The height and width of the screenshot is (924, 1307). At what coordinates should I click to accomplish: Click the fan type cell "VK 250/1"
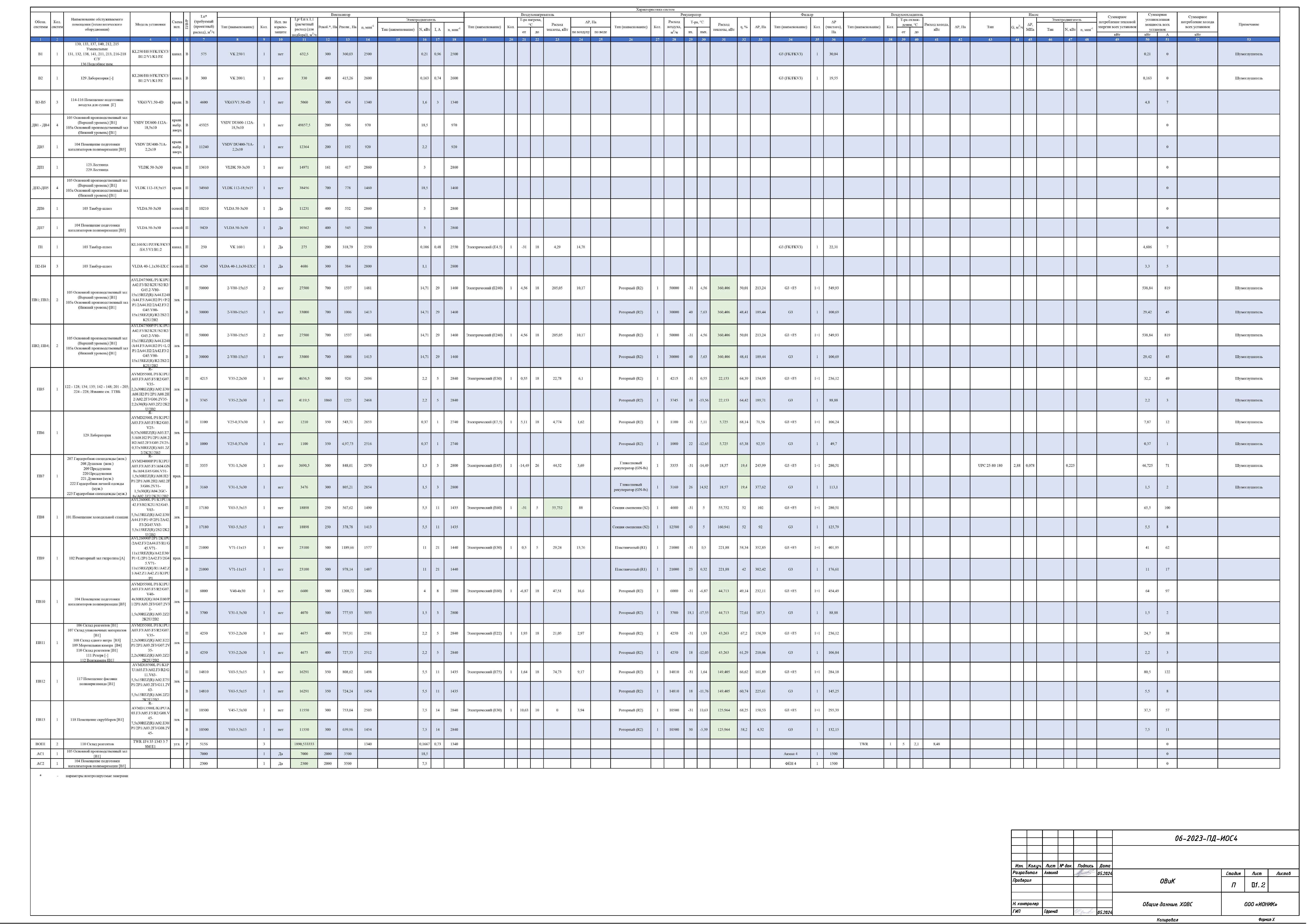pos(237,54)
